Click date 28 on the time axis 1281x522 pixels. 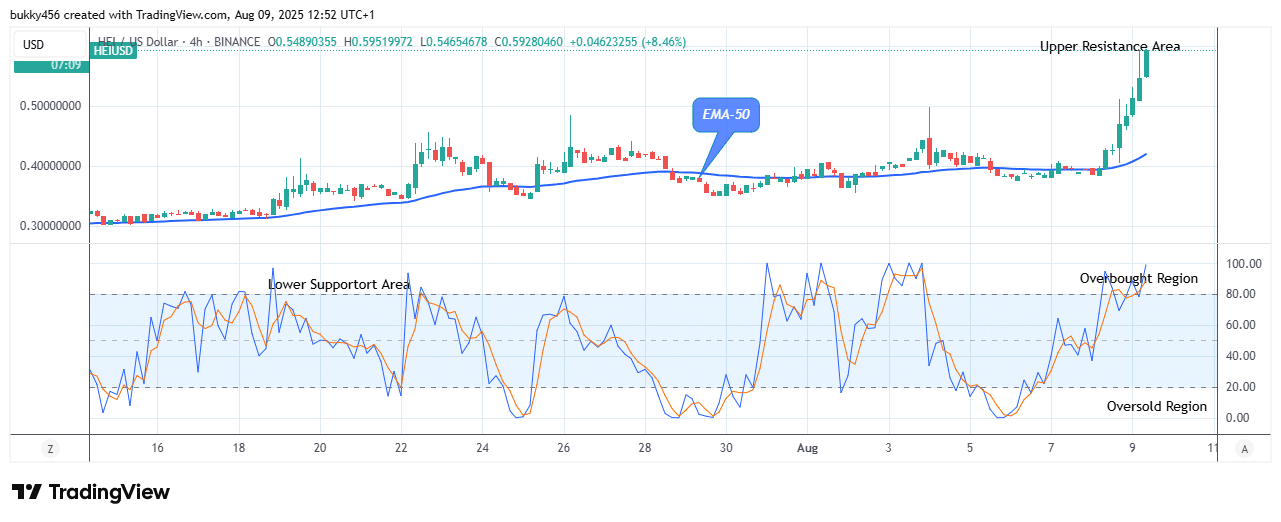click(x=645, y=449)
